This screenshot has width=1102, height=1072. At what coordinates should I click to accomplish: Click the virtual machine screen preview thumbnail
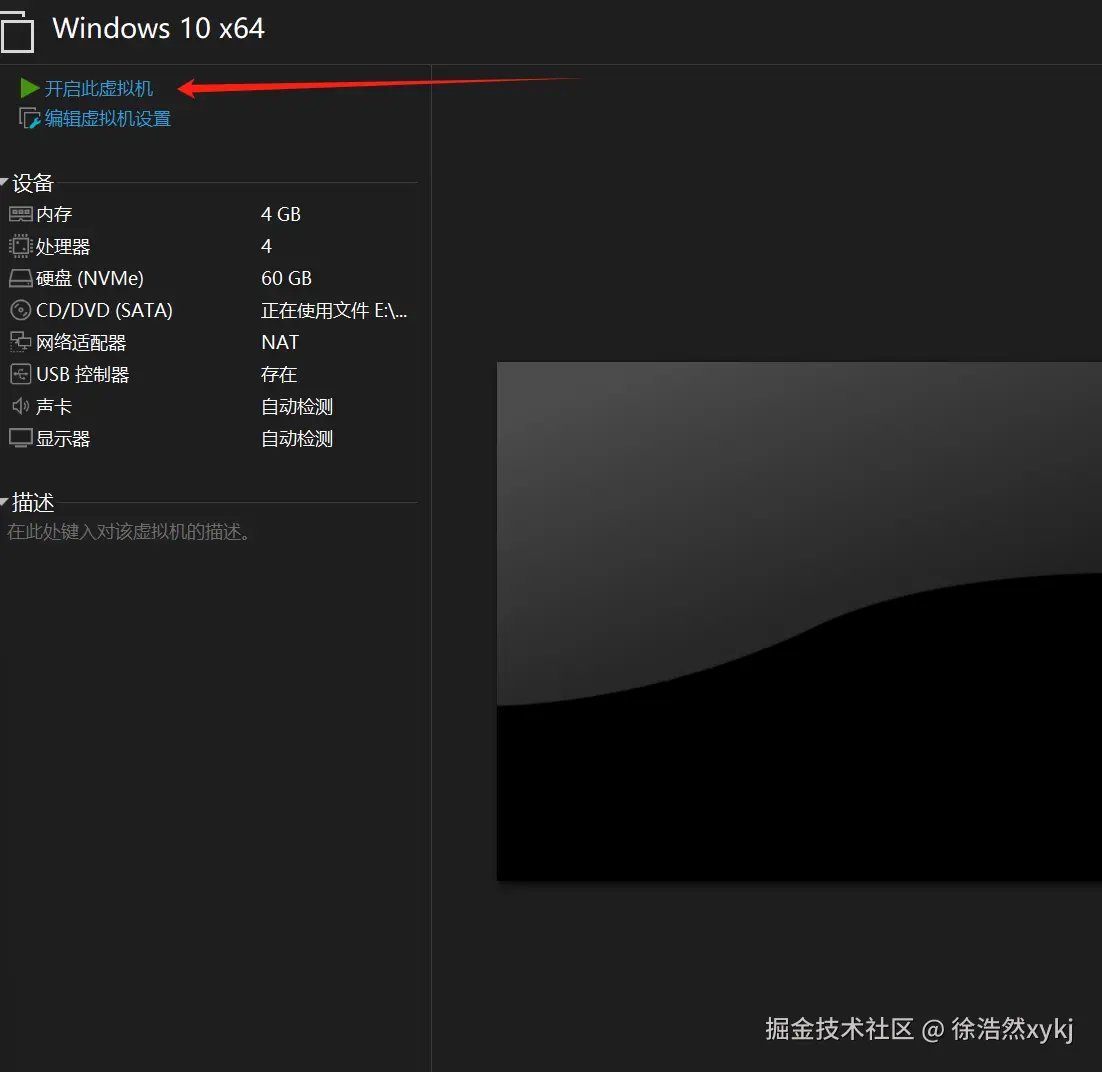click(x=799, y=621)
